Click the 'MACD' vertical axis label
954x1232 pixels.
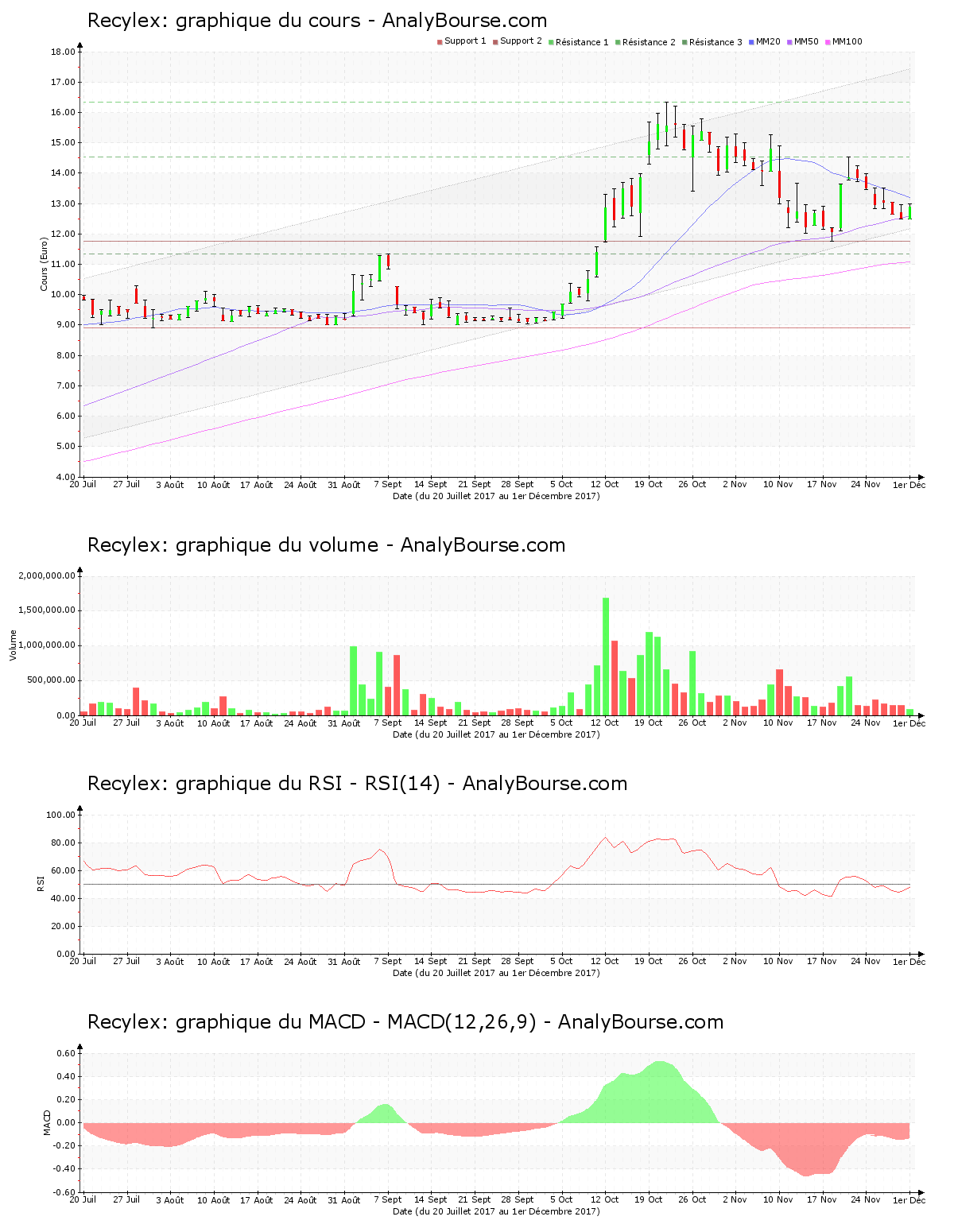pyautogui.click(x=47, y=1122)
